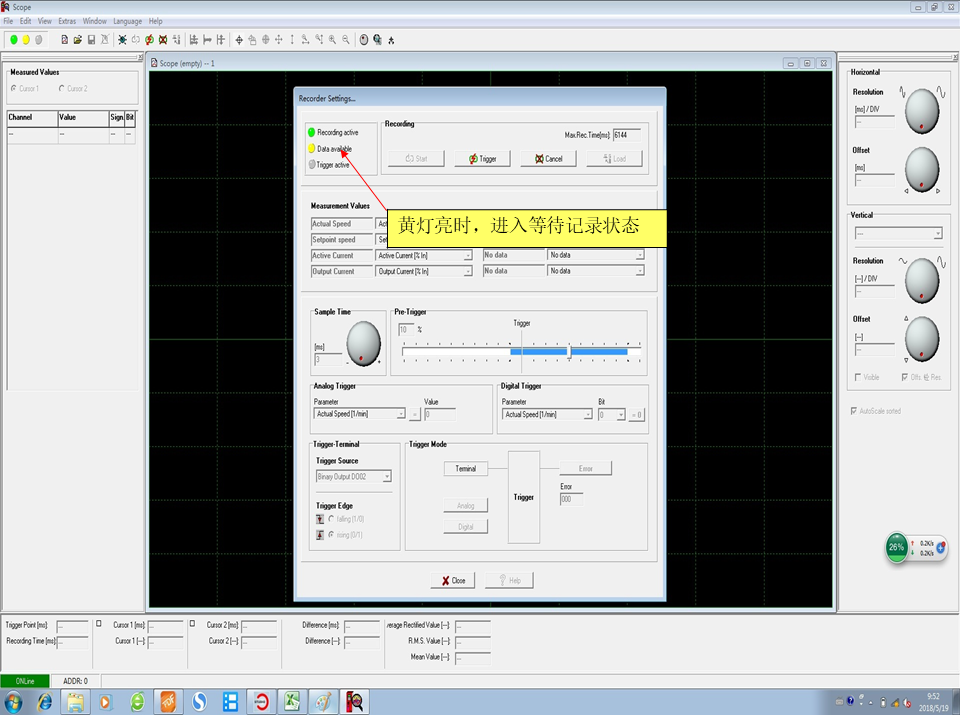Open the Digital Trigger parameter dropdown
Screen dimensions: 960x720
pos(588,414)
